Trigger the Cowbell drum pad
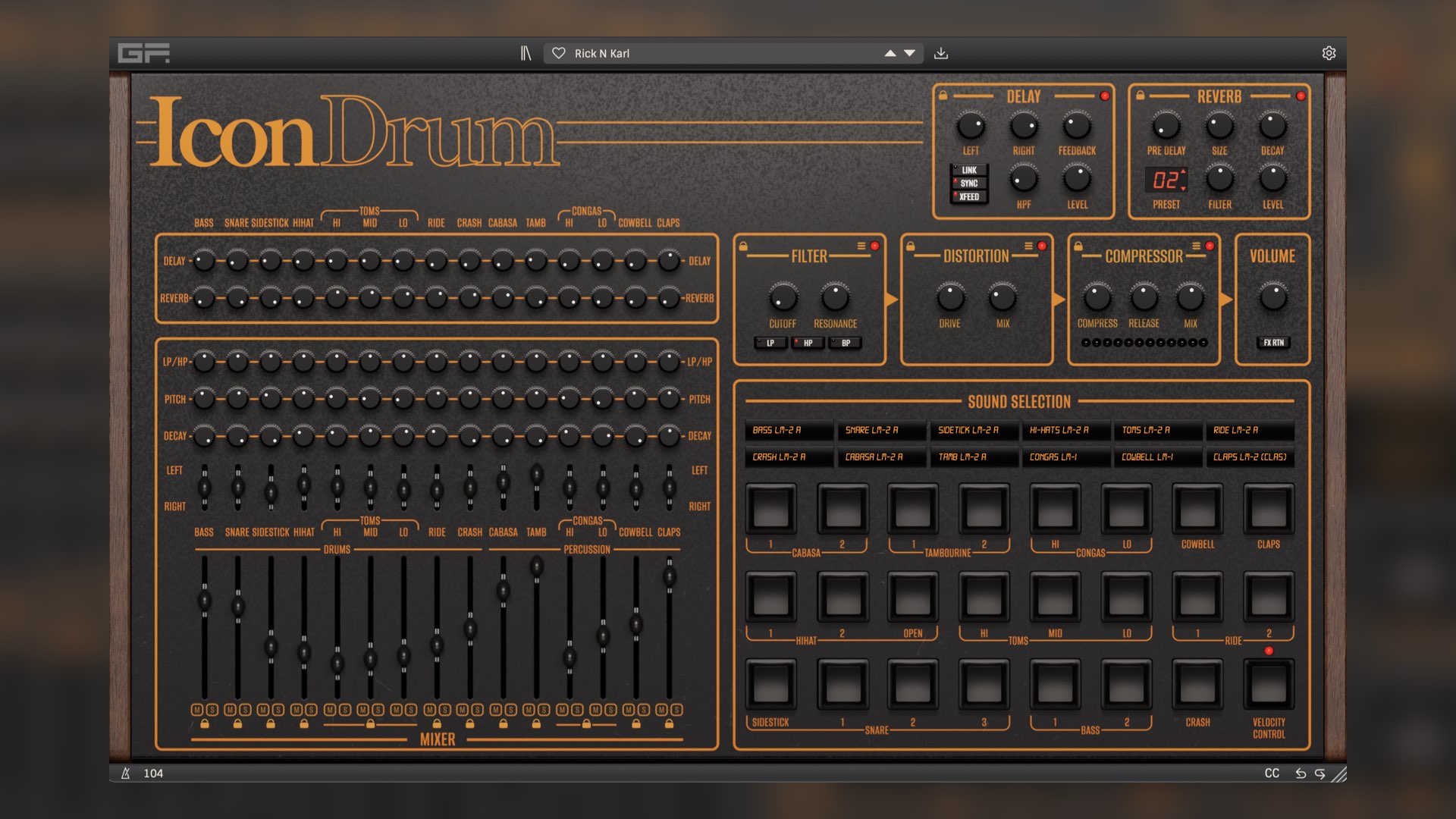This screenshot has width=1456, height=819. 1197,509
